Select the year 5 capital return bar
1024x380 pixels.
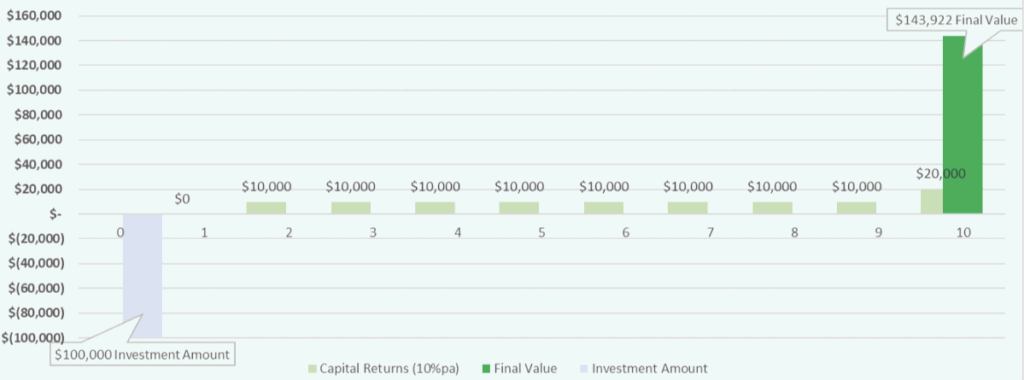click(519, 208)
